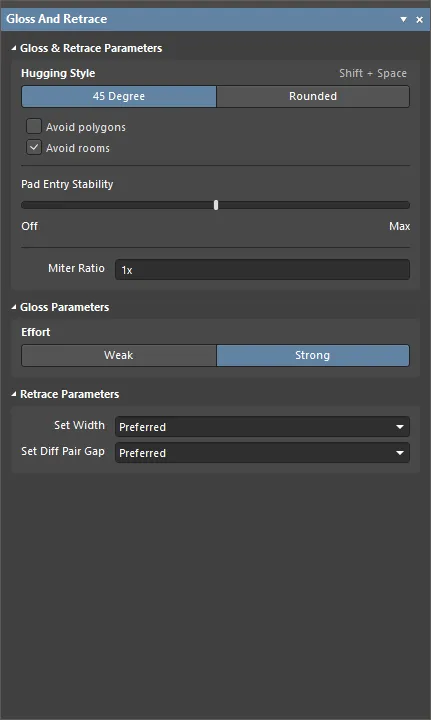This screenshot has height=720, width=431.
Task: Close the Gloss And Retrace panel
Action: [x=420, y=19]
